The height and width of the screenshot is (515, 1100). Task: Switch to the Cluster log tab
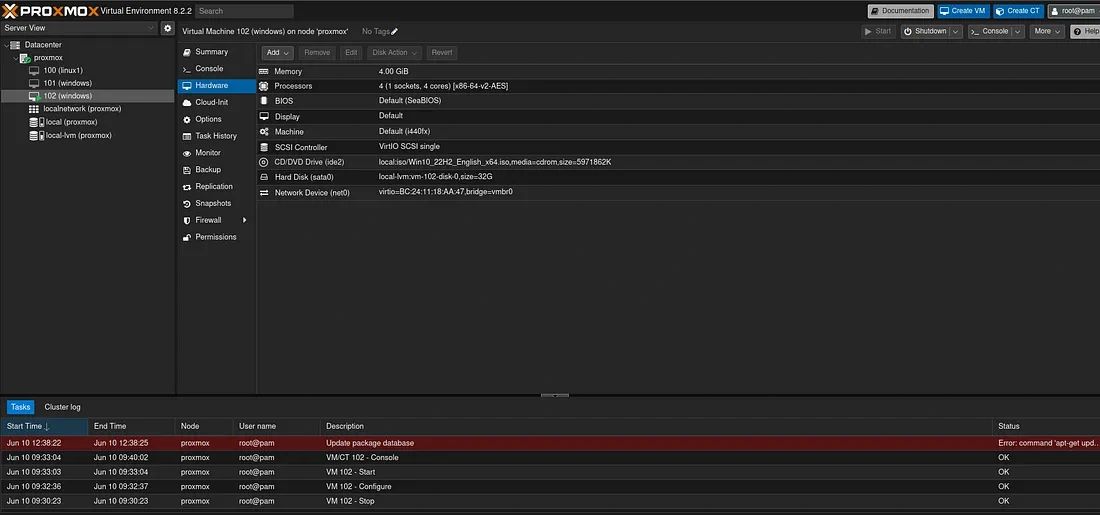pos(62,407)
